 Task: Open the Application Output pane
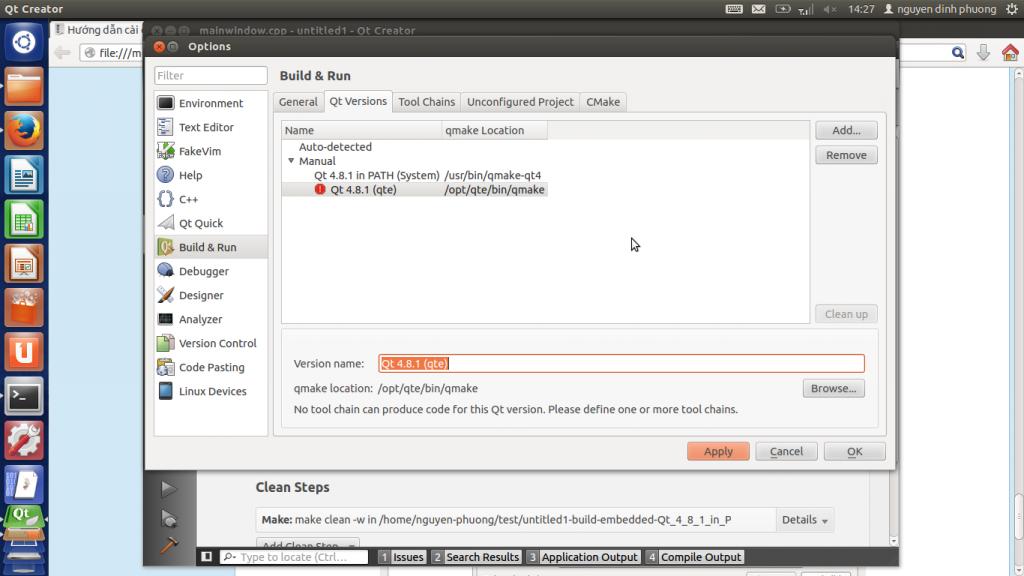583,557
